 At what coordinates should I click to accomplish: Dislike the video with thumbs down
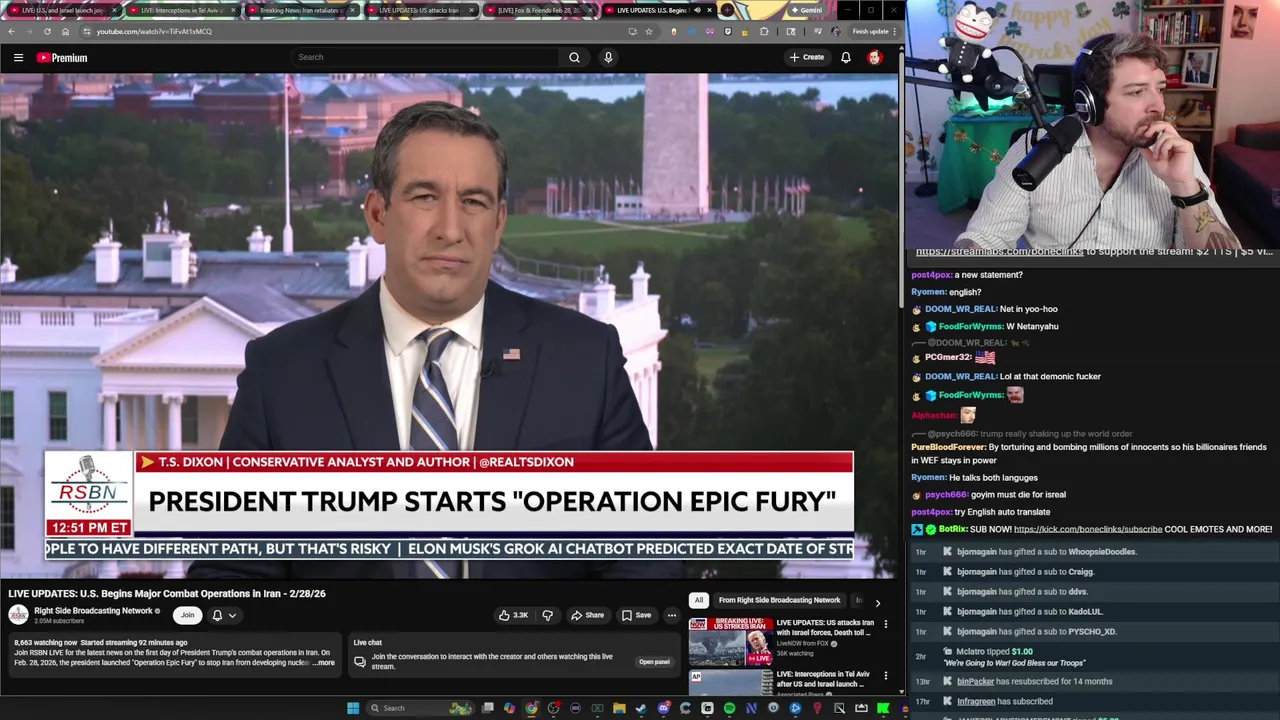click(547, 615)
